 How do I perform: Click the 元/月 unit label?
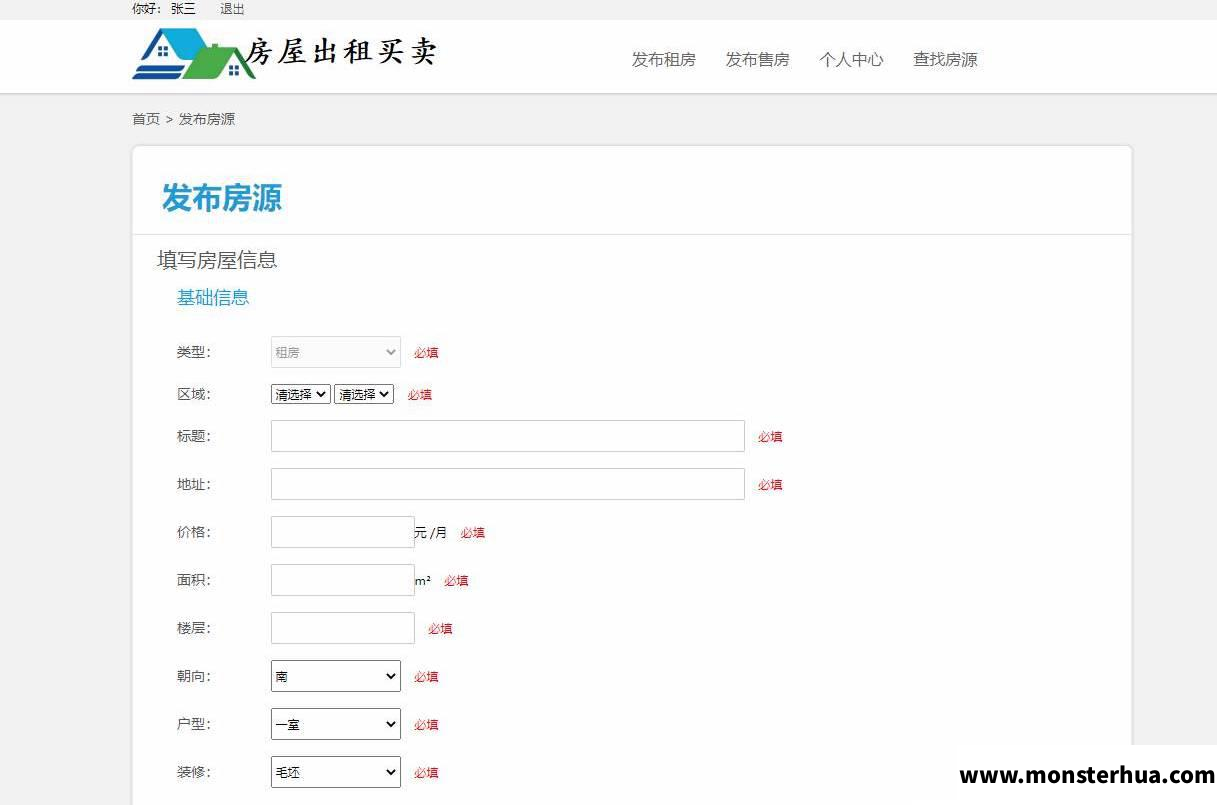pyautogui.click(x=431, y=533)
